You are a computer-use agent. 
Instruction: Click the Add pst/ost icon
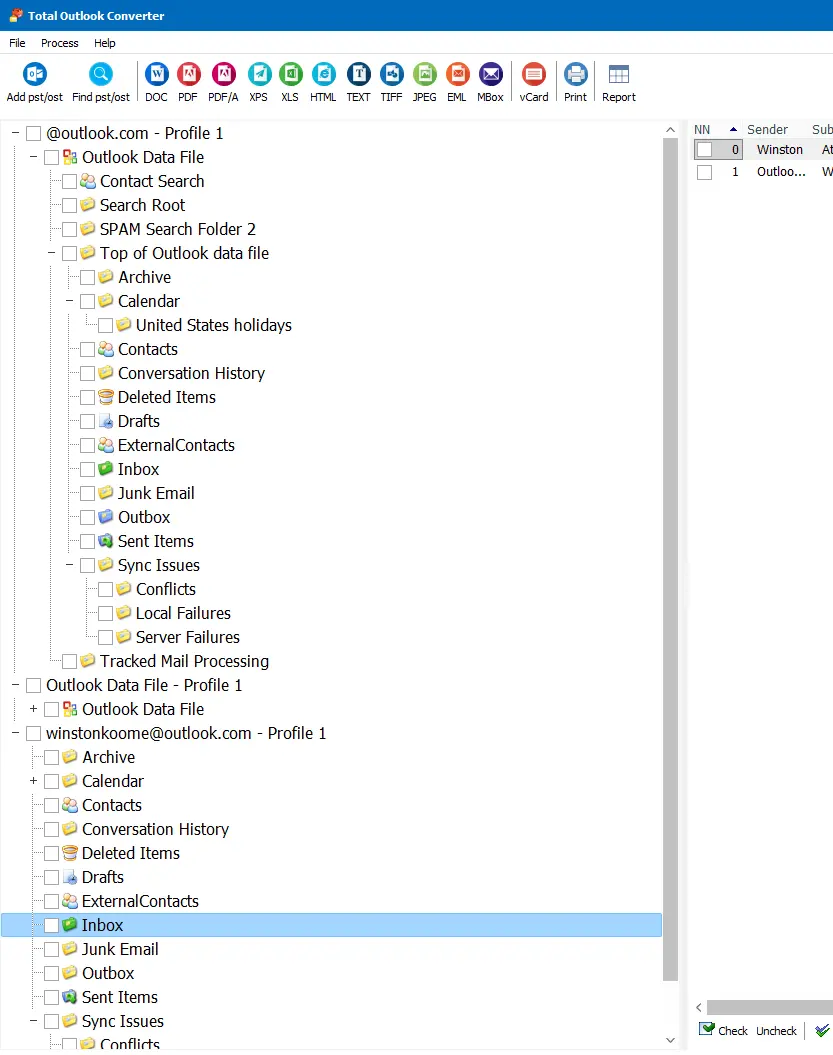tap(33, 74)
